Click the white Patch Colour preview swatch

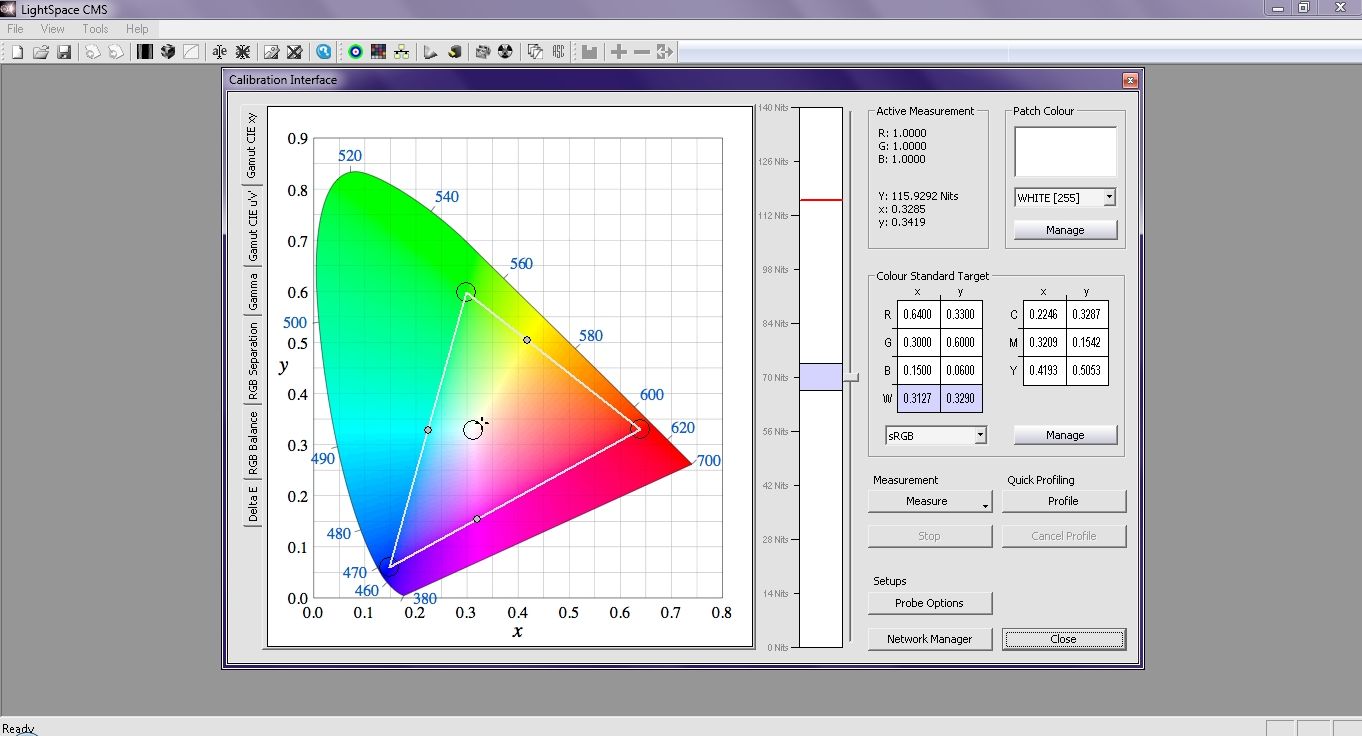coord(1065,152)
